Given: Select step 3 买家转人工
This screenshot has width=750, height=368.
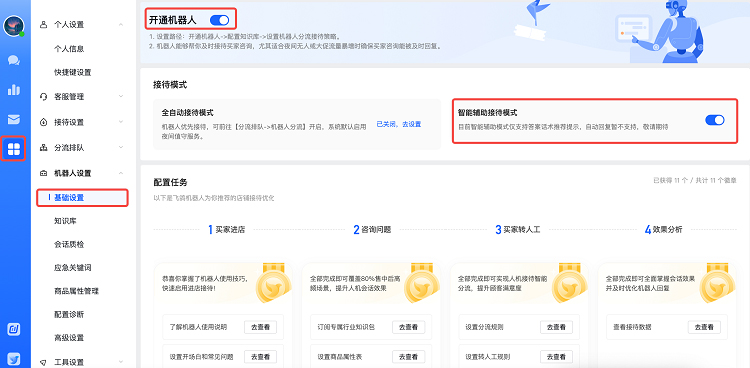Looking at the screenshot, I should coord(518,230).
